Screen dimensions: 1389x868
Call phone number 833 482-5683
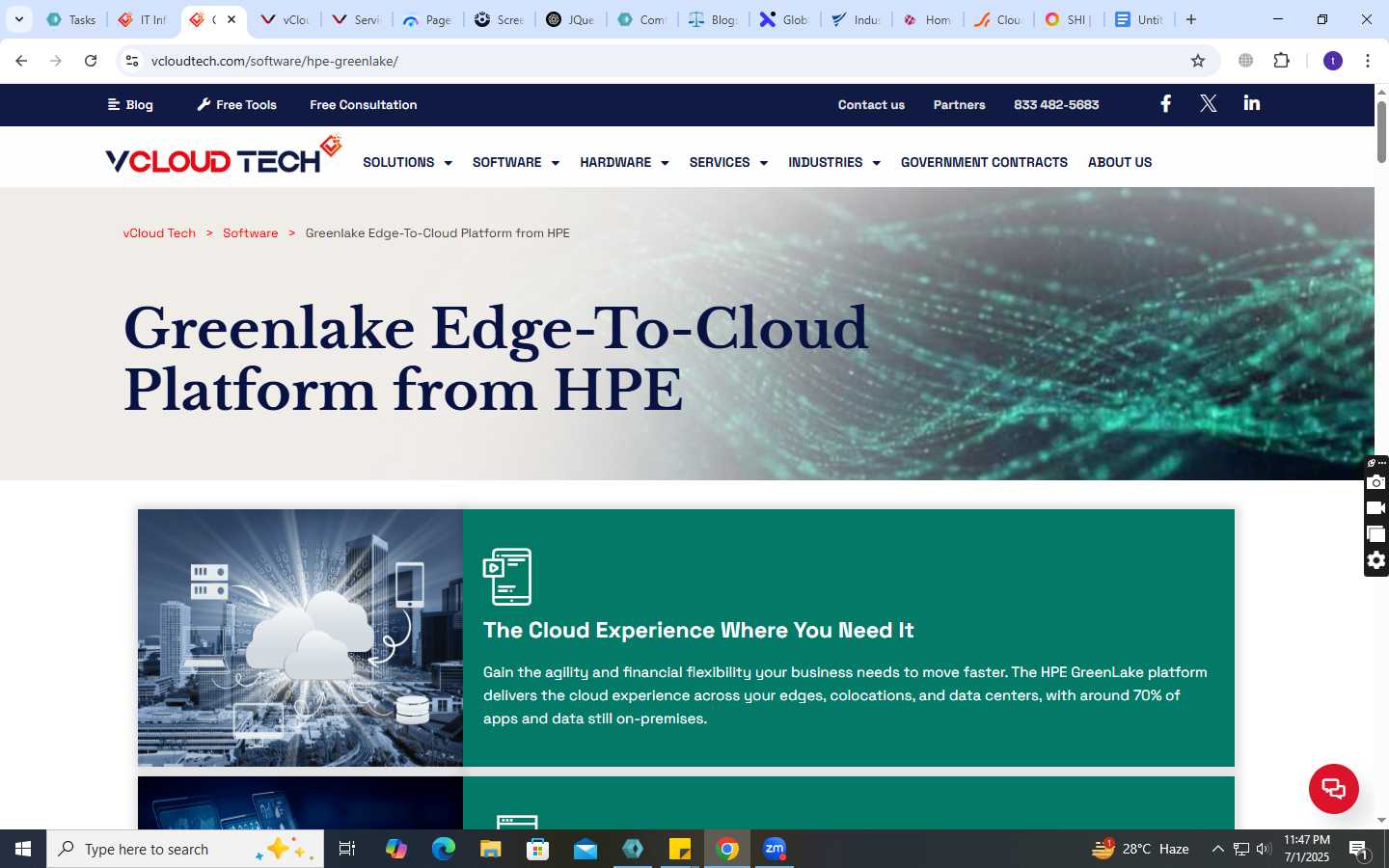tap(1056, 104)
